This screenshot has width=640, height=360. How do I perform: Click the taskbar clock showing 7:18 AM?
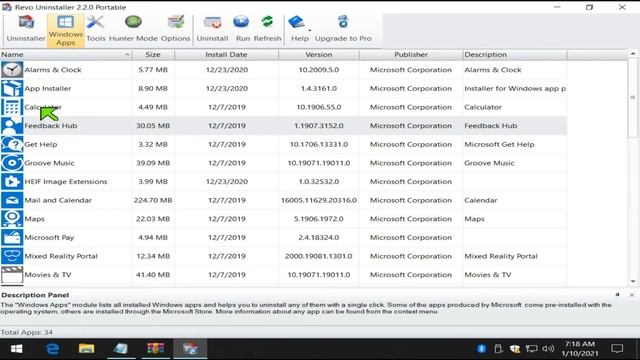coord(580,349)
